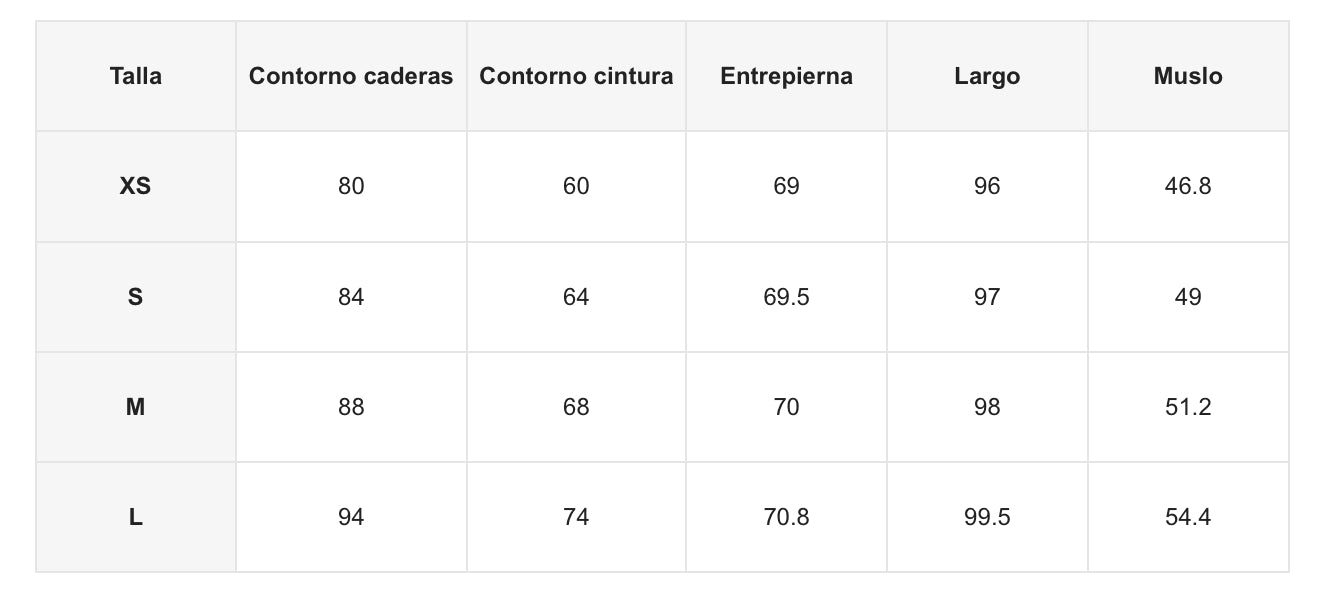The width and height of the screenshot is (1333, 596).
Task: Click the XS size row label
Action: 136,186
